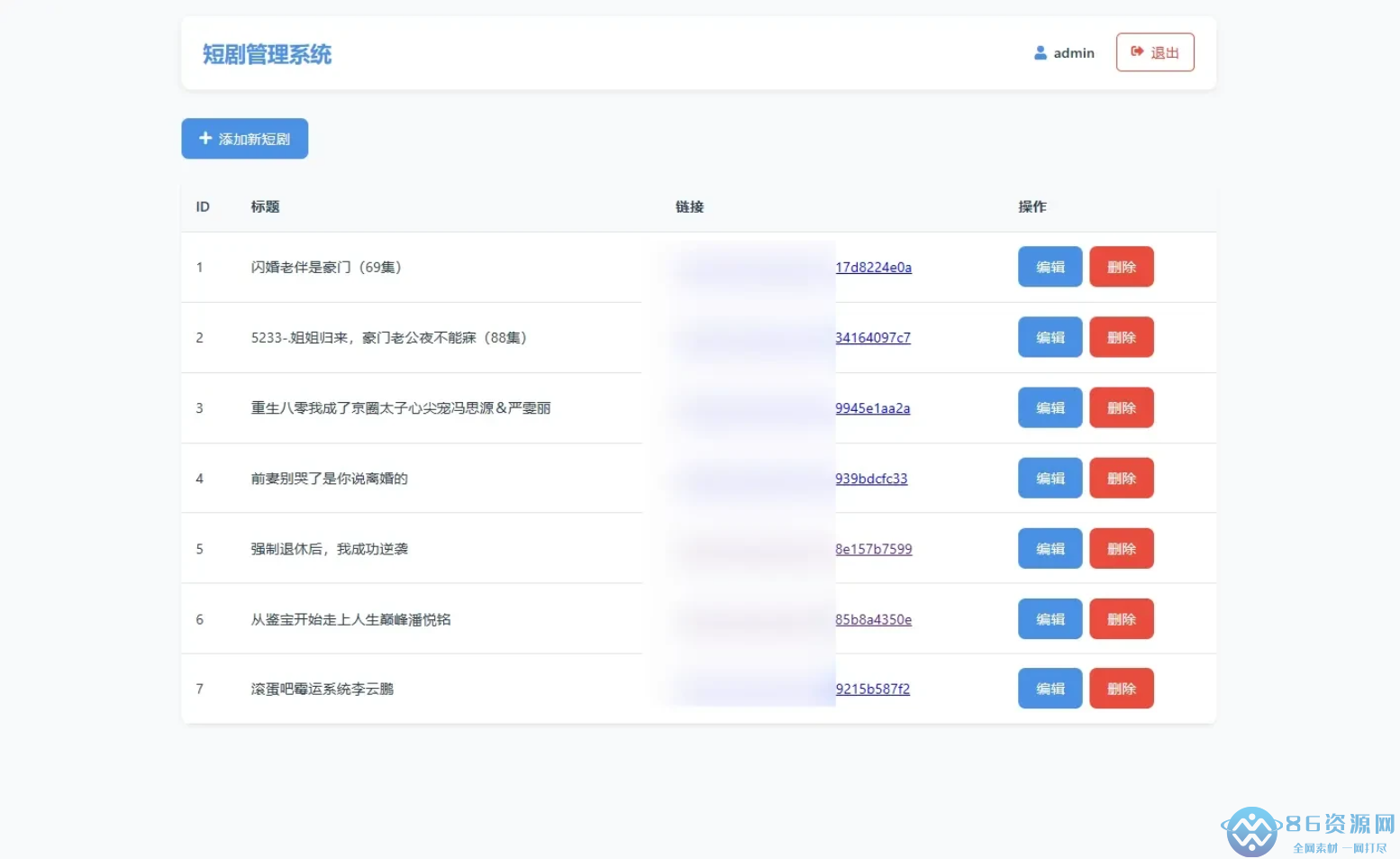Edit the drama 前妻别哭了是你说离婚的
The image size is (1400, 859).
coord(1050,478)
